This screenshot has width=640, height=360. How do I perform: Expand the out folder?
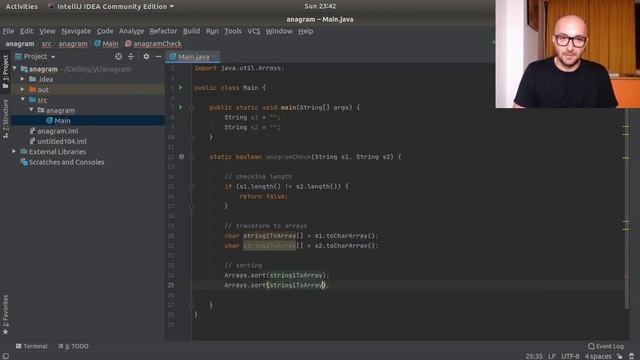coord(23,89)
